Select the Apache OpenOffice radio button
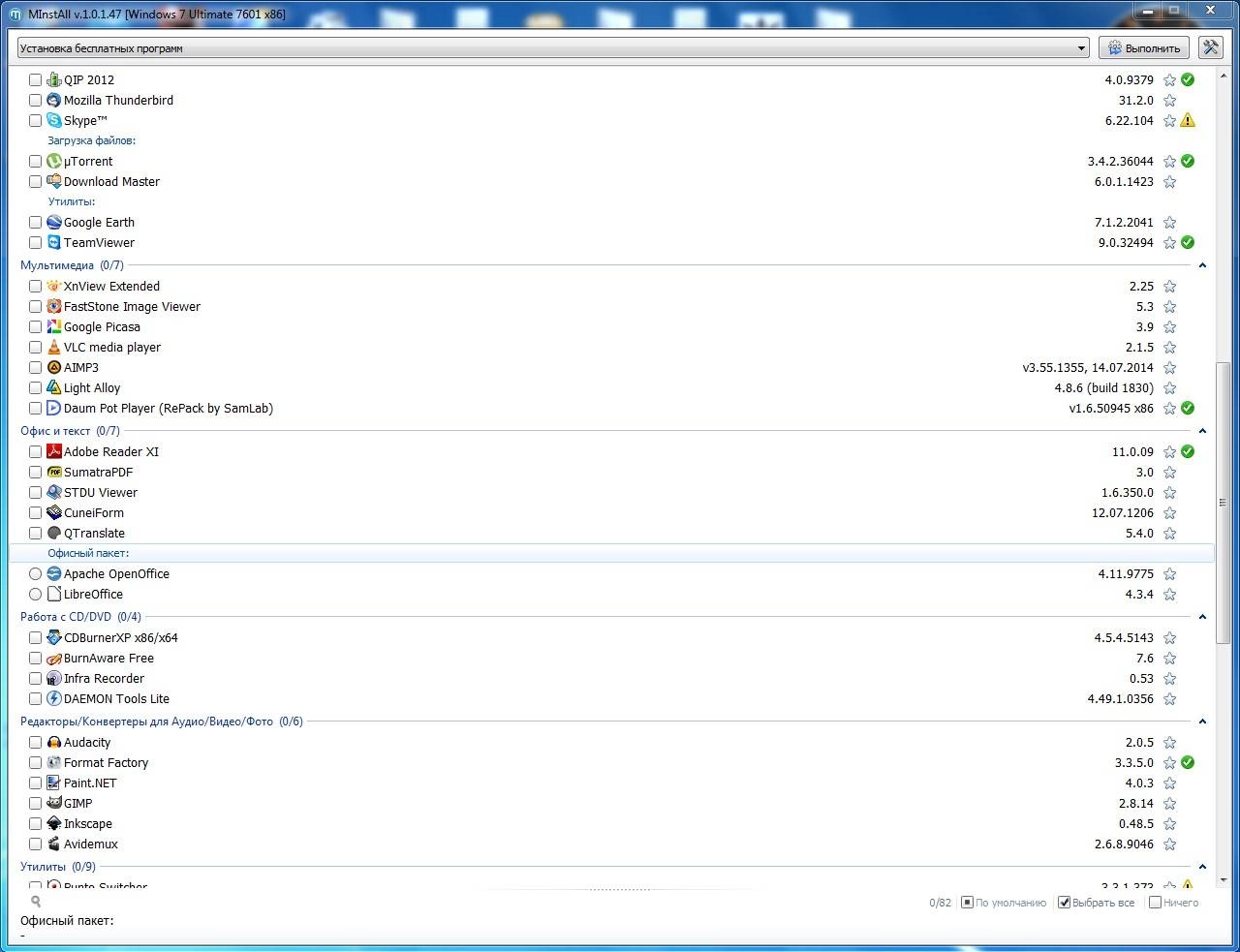 coord(35,573)
